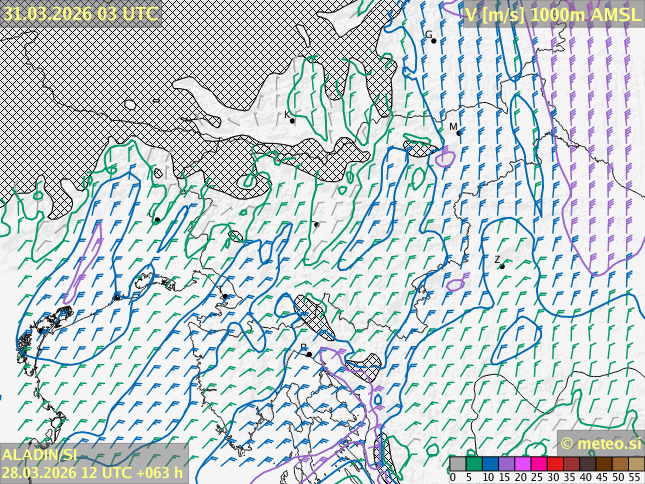Viewport: 645px width, 484px height.
Task: Click the 28.03.2026 12 UTC +063 h label
Action: (x=93, y=472)
